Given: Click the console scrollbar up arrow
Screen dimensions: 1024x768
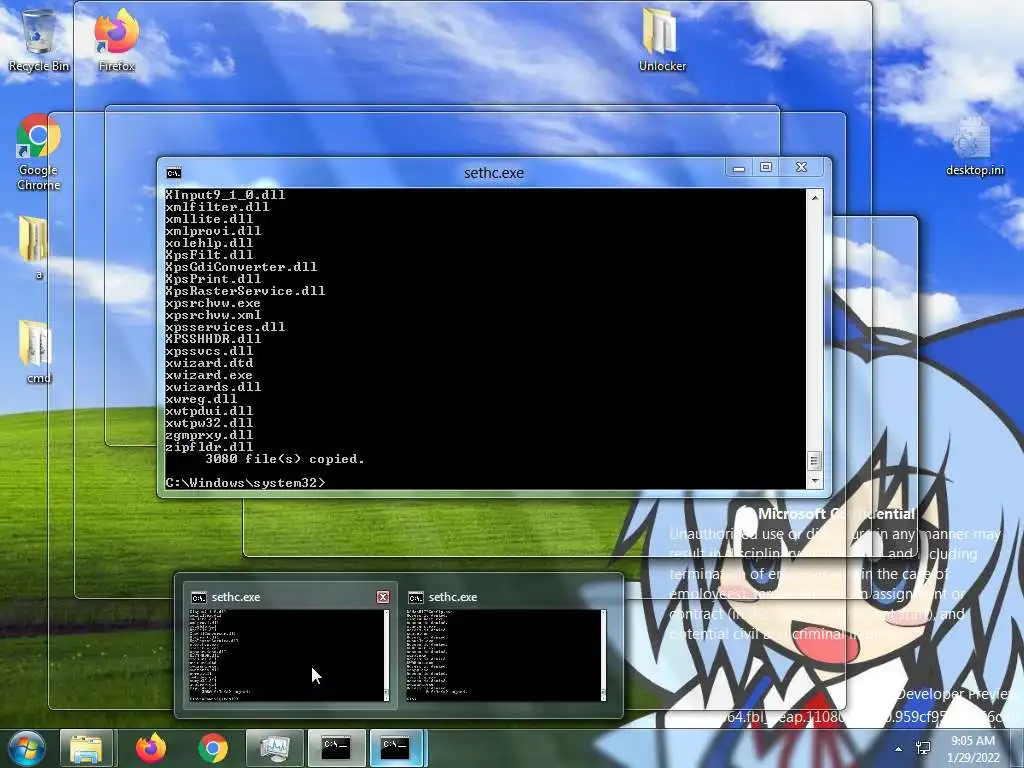Looking at the screenshot, I should click(814, 197).
